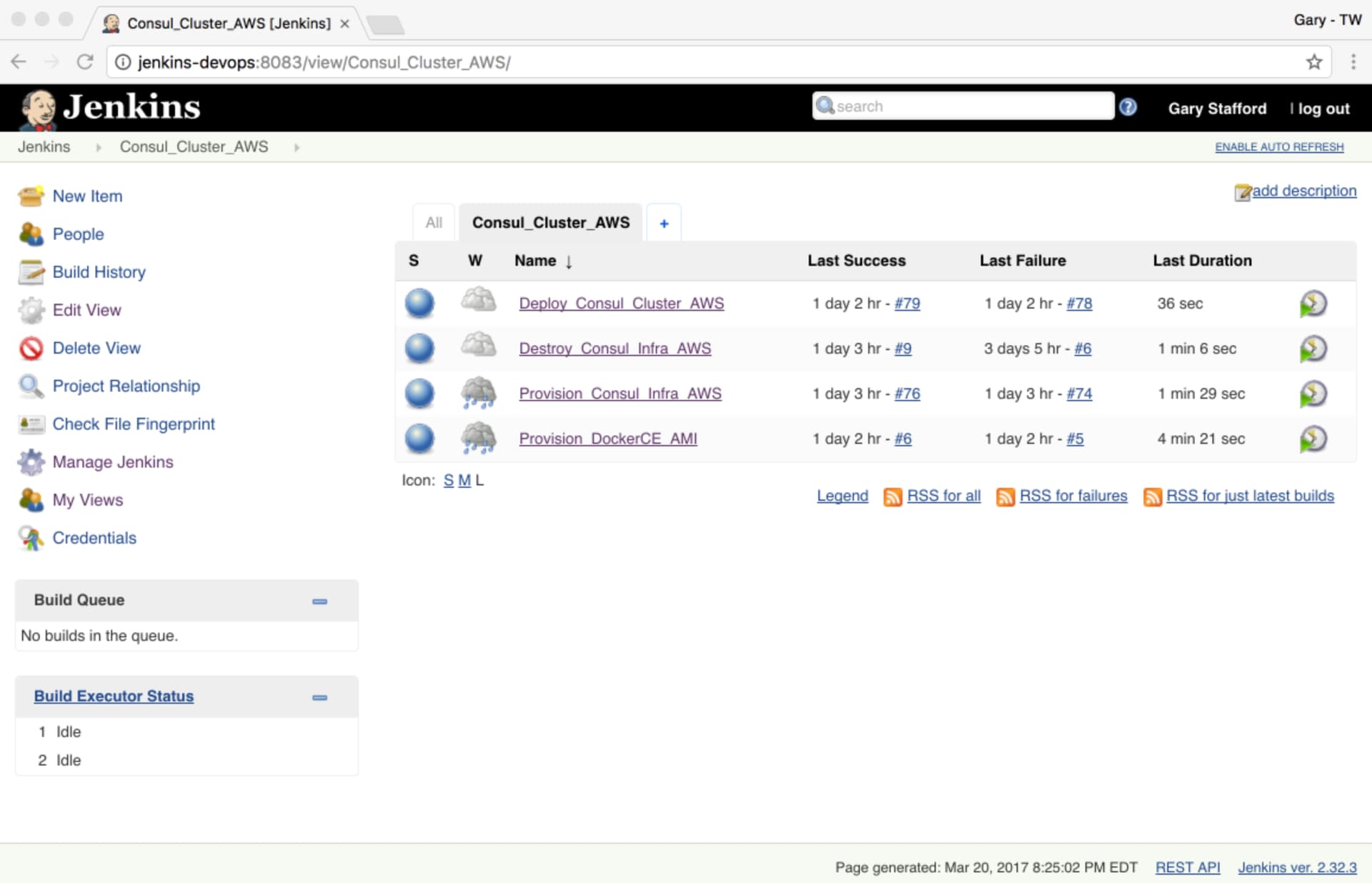This screenshot has width=1372, height=883.
Task: Collapse the Build Executor Status panel
Action: [319, 697]
